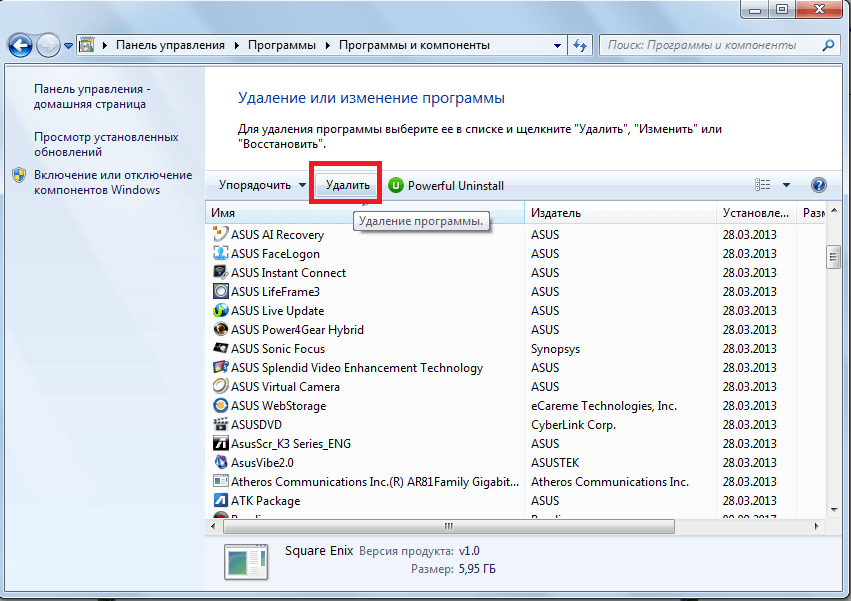The height and width of the screenshot is (601, 851).
Task: Select the ASUS WebStorage name
Action: point(278,406)
